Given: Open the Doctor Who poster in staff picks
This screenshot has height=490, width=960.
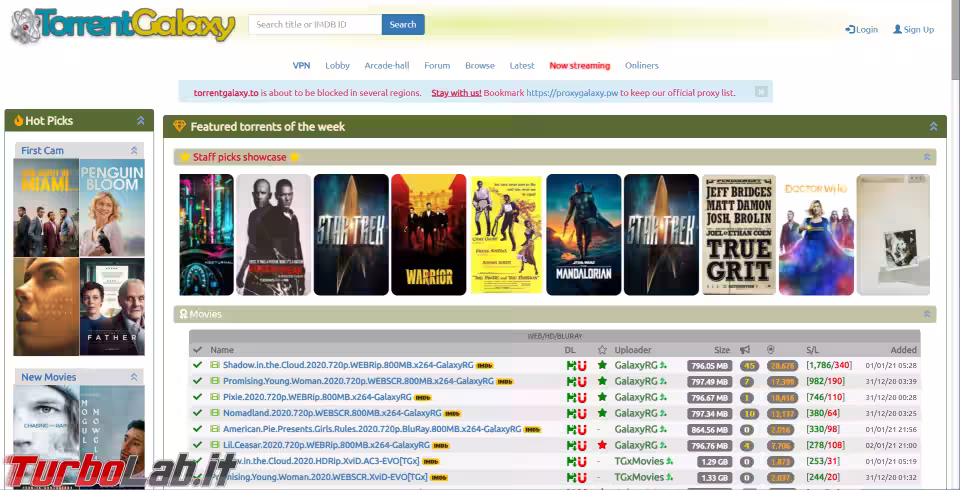Looking at the screenshot, I should click(816, 235).
